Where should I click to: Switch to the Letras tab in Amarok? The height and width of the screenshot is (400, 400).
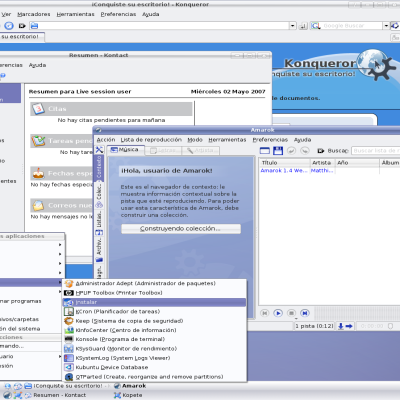pyautogui.click(x=163, y=151)
